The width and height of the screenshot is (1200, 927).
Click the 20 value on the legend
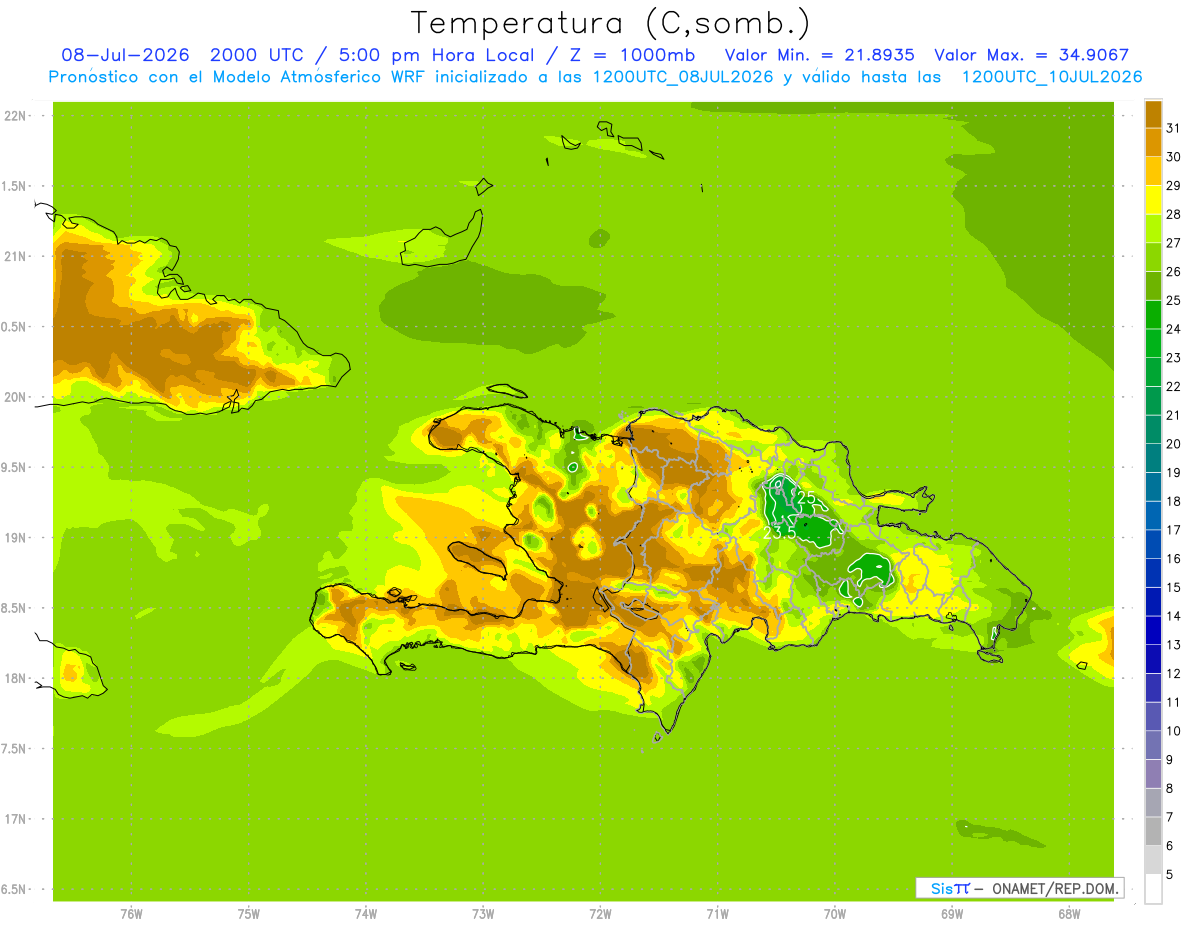pyautogui.click(x=1174, y=444)
